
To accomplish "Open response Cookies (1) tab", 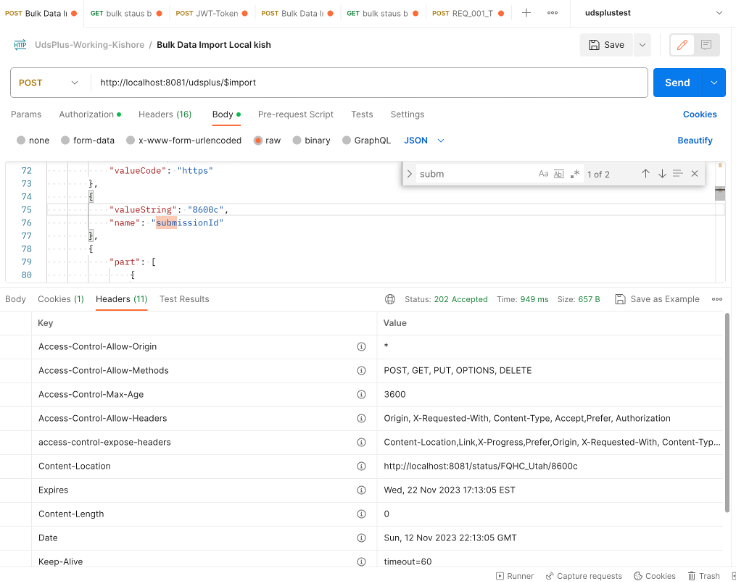I will (x=61, y=299).
